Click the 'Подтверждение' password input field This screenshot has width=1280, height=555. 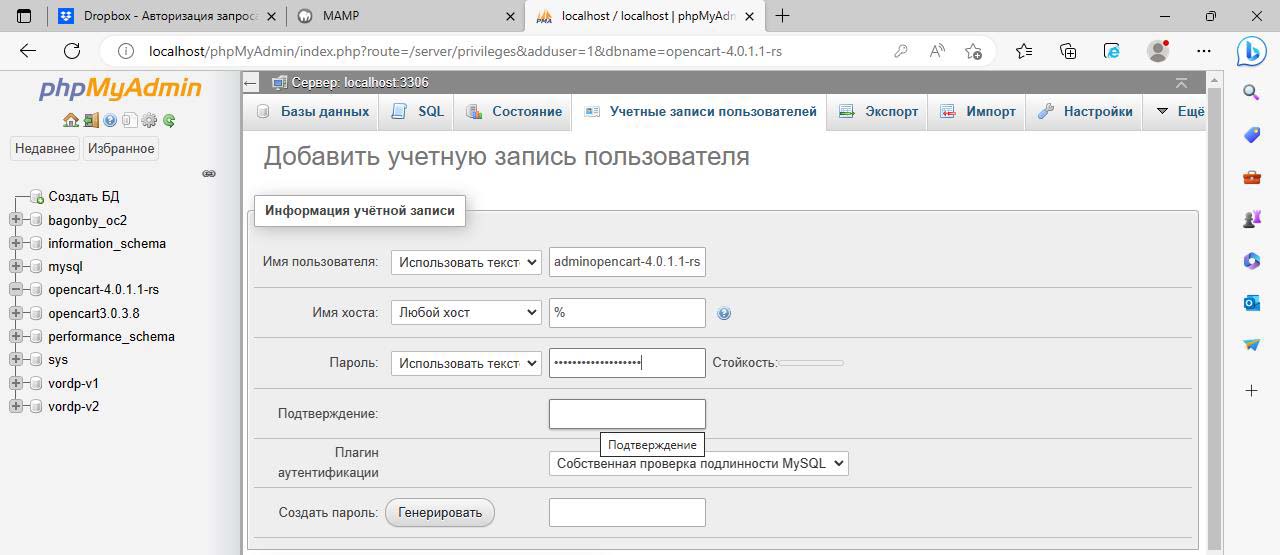pyautogui.click(x=627, y=414)
